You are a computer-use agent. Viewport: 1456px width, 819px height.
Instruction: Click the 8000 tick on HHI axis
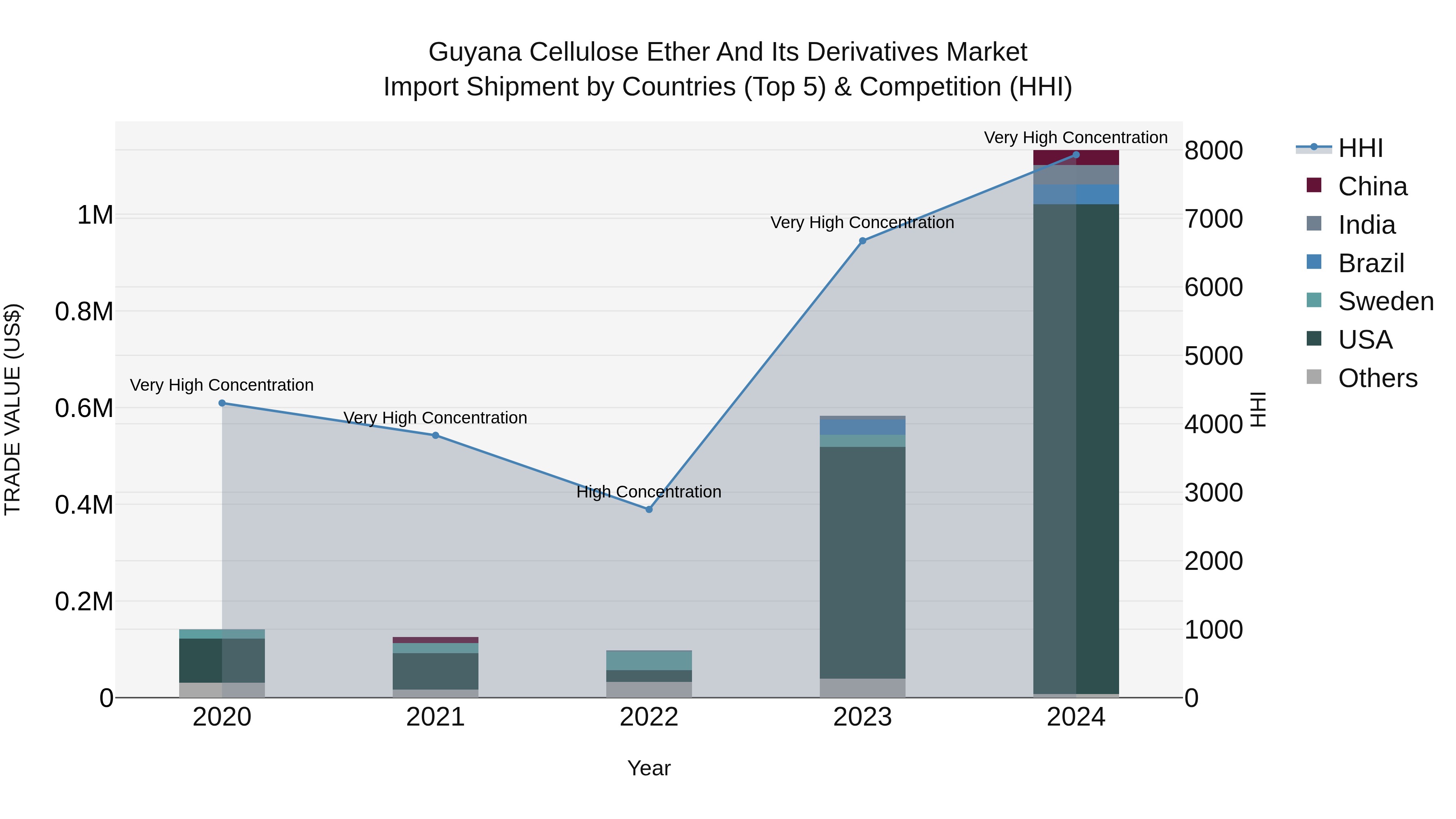point(1213,150)
